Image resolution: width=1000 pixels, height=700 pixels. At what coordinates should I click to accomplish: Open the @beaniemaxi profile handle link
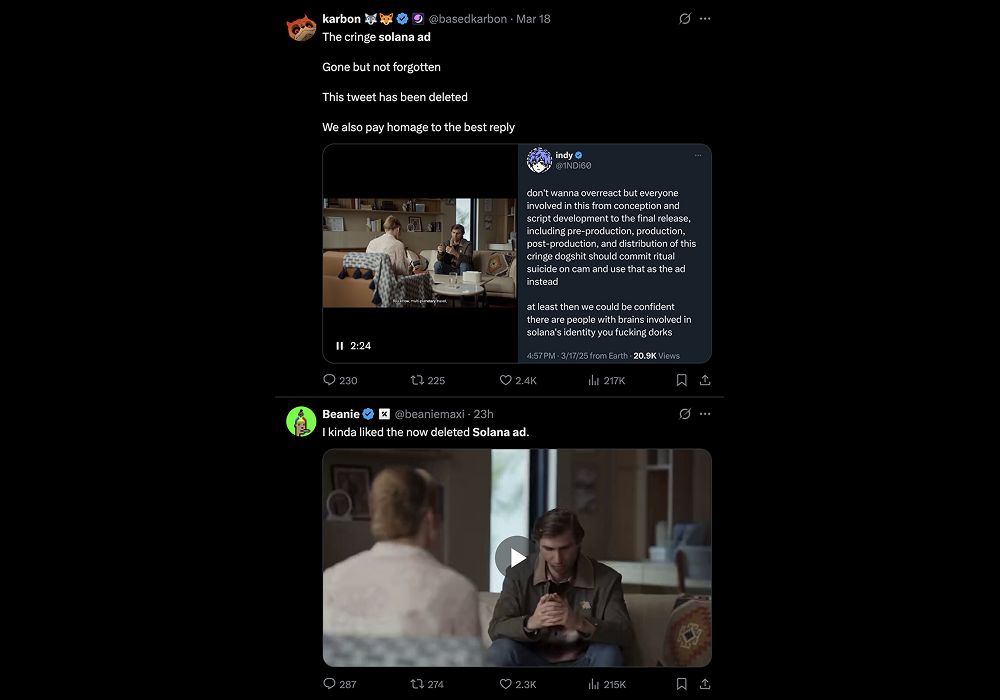431,414
